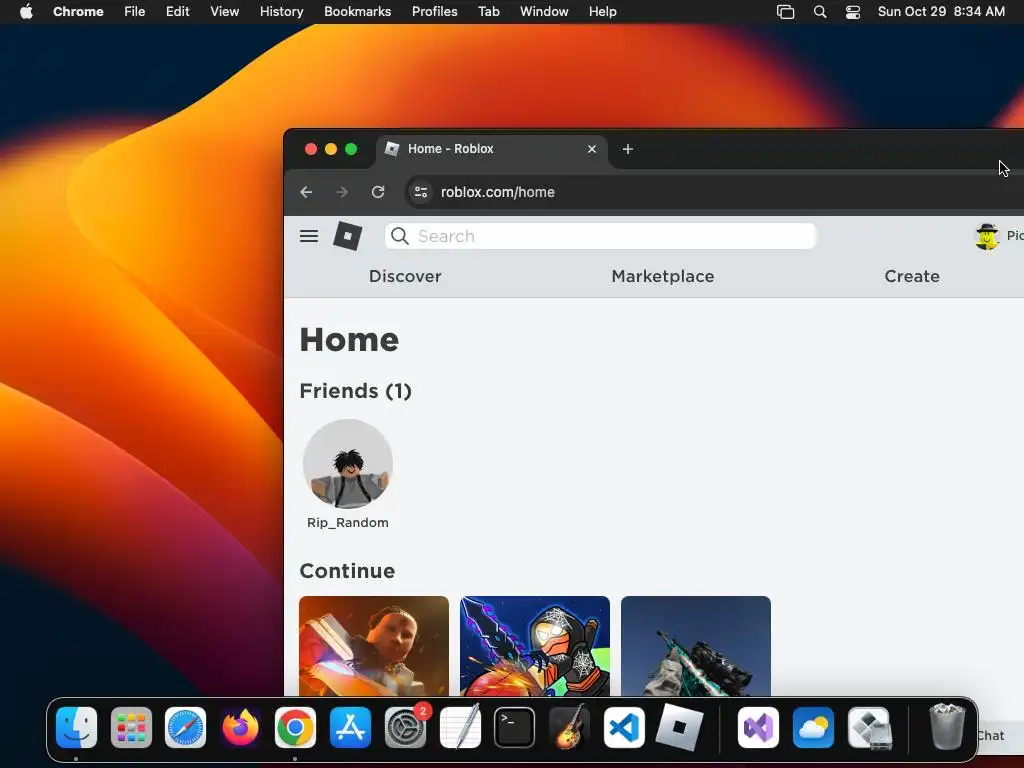Open the Apple menu
This screenshot has width=1024, height=768.
(26, 12)
